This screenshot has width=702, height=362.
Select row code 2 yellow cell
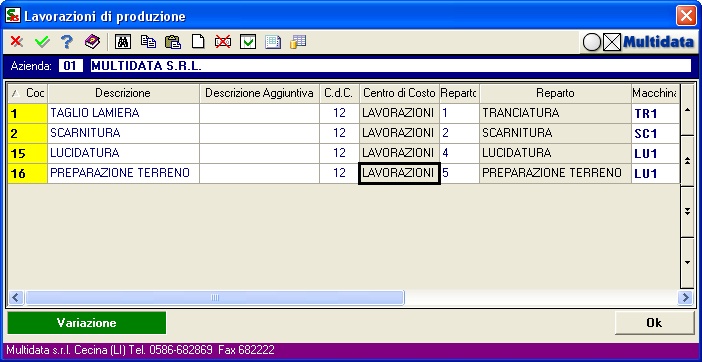(x=28, y=133)
